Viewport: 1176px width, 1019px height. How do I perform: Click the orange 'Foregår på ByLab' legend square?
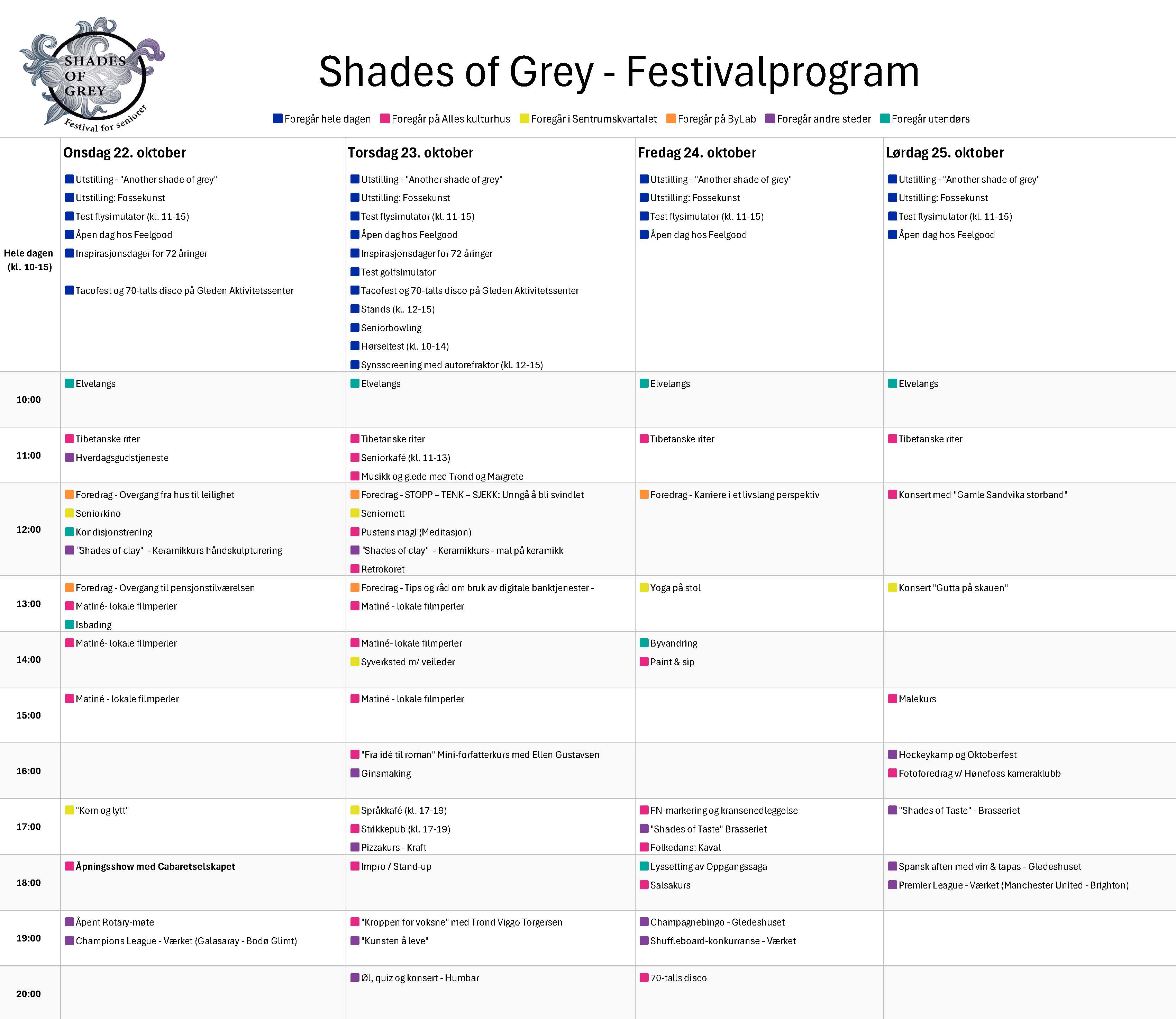(x=671, y=119)
